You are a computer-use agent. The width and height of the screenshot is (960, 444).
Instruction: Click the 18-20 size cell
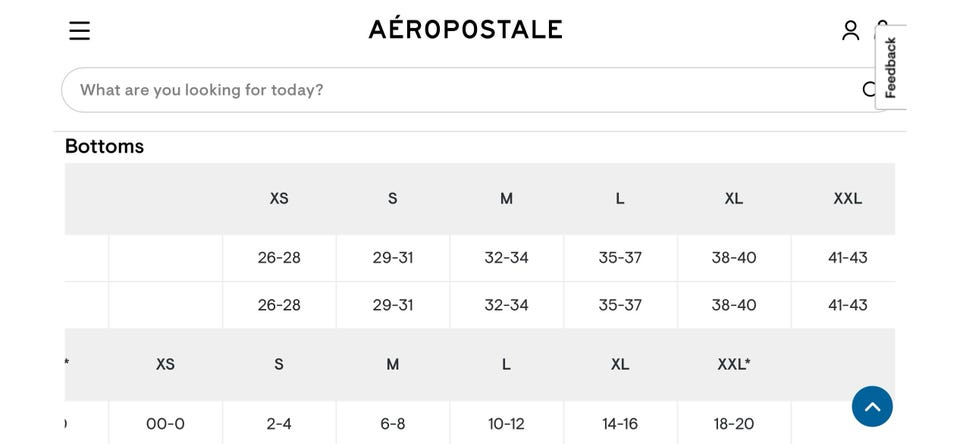point(733,424)
